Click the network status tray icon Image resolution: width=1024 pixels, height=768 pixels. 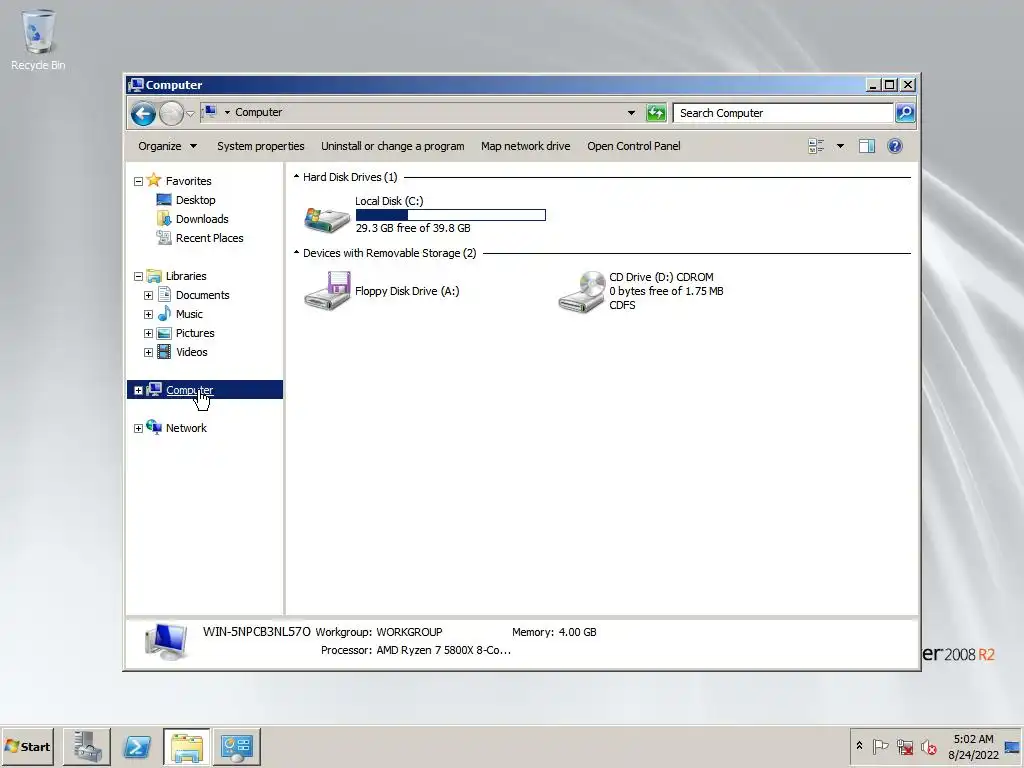[x=905, y=746]
